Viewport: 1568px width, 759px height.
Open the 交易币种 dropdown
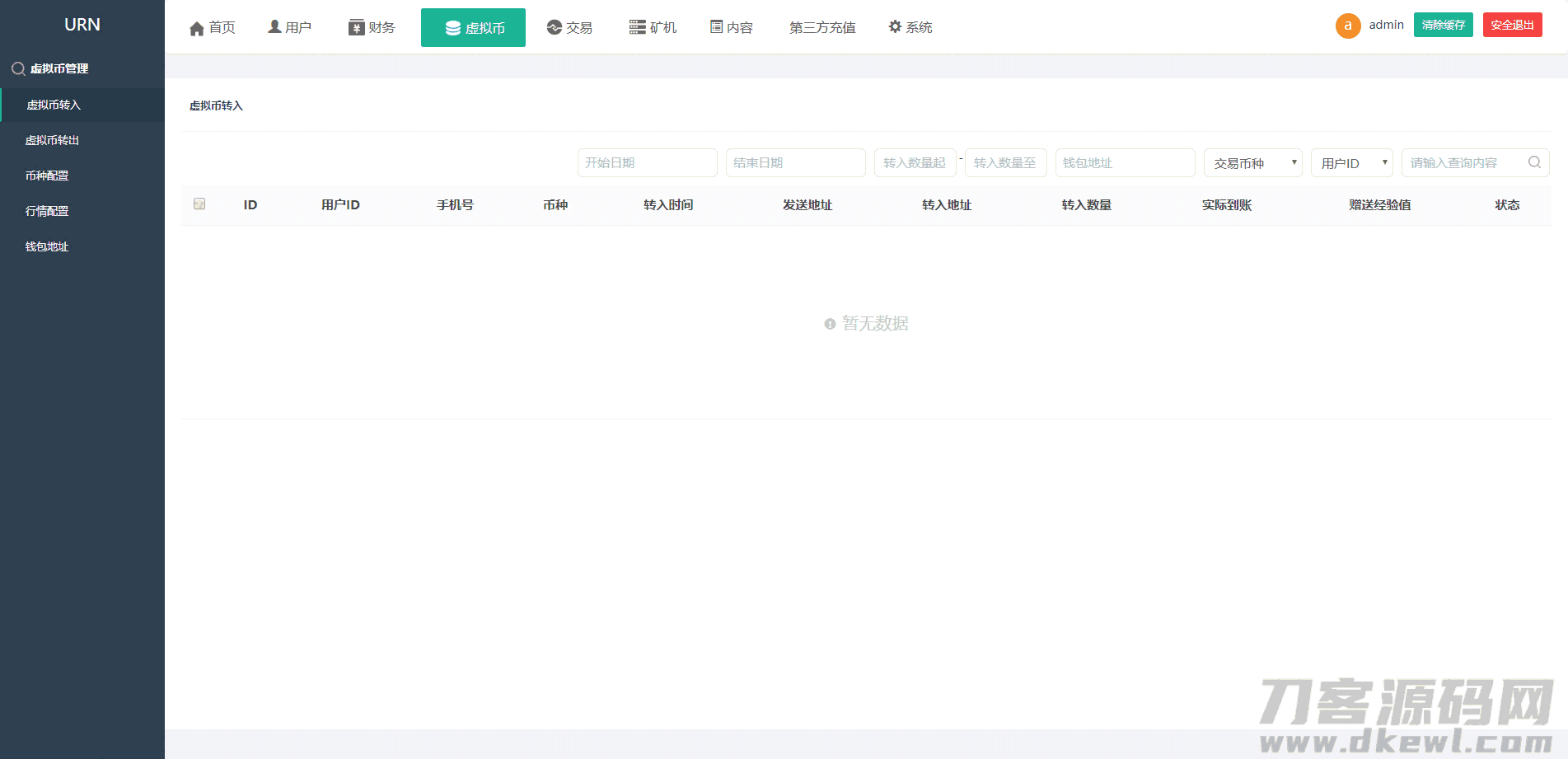pyautogui.click(x=1252, y=162)
